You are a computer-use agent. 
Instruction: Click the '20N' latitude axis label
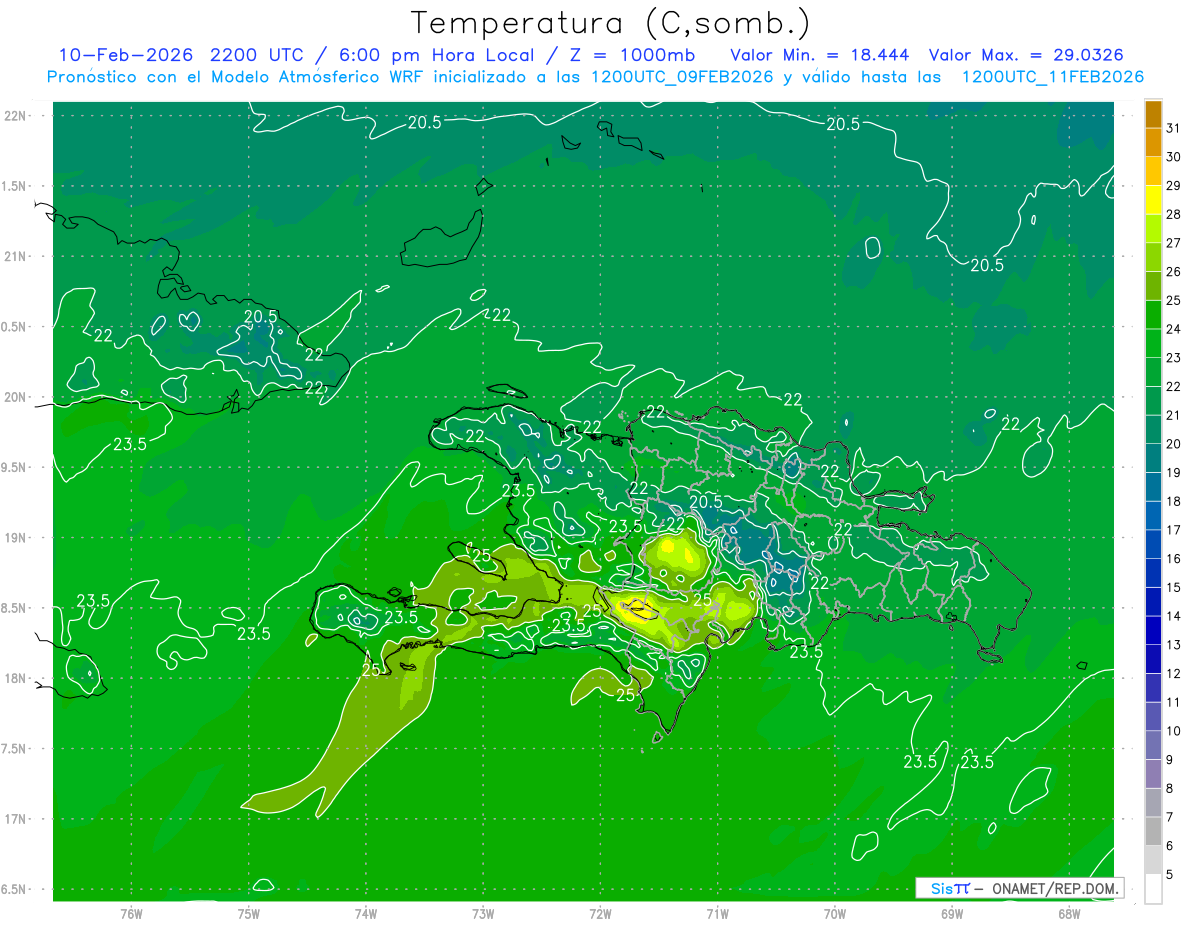point(16,397)
